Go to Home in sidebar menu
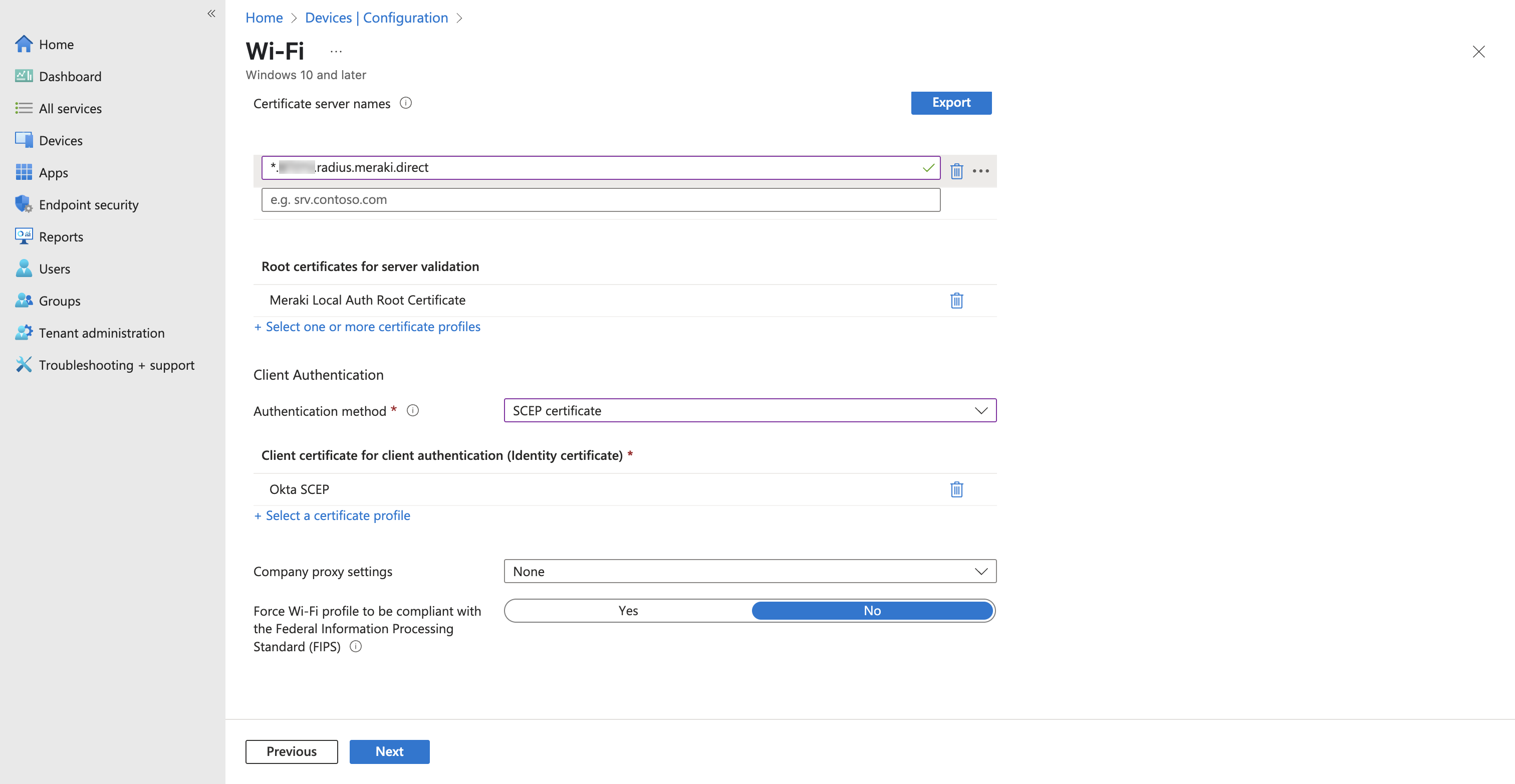This screenshot has height=784, width=1515. tap(56, 44)
